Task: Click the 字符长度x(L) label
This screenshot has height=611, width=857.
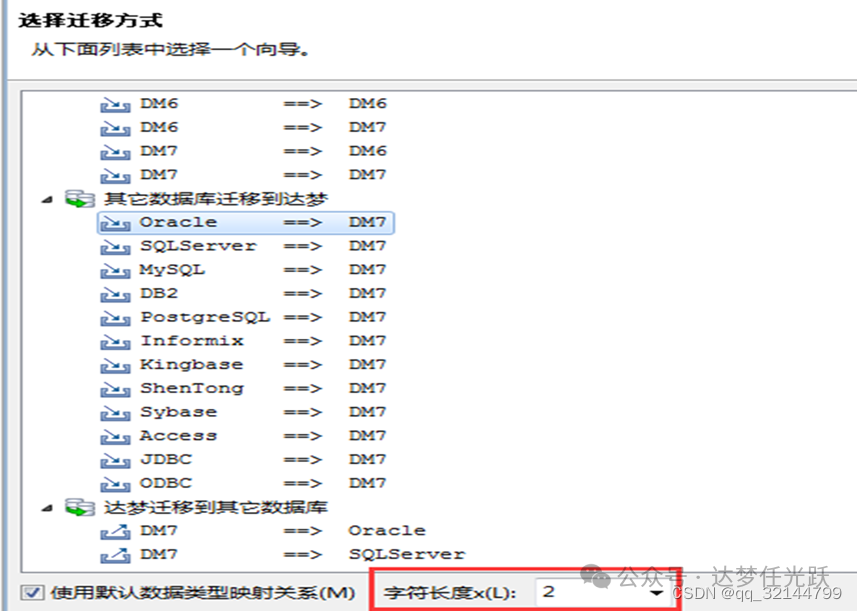Action: [449, 593]
